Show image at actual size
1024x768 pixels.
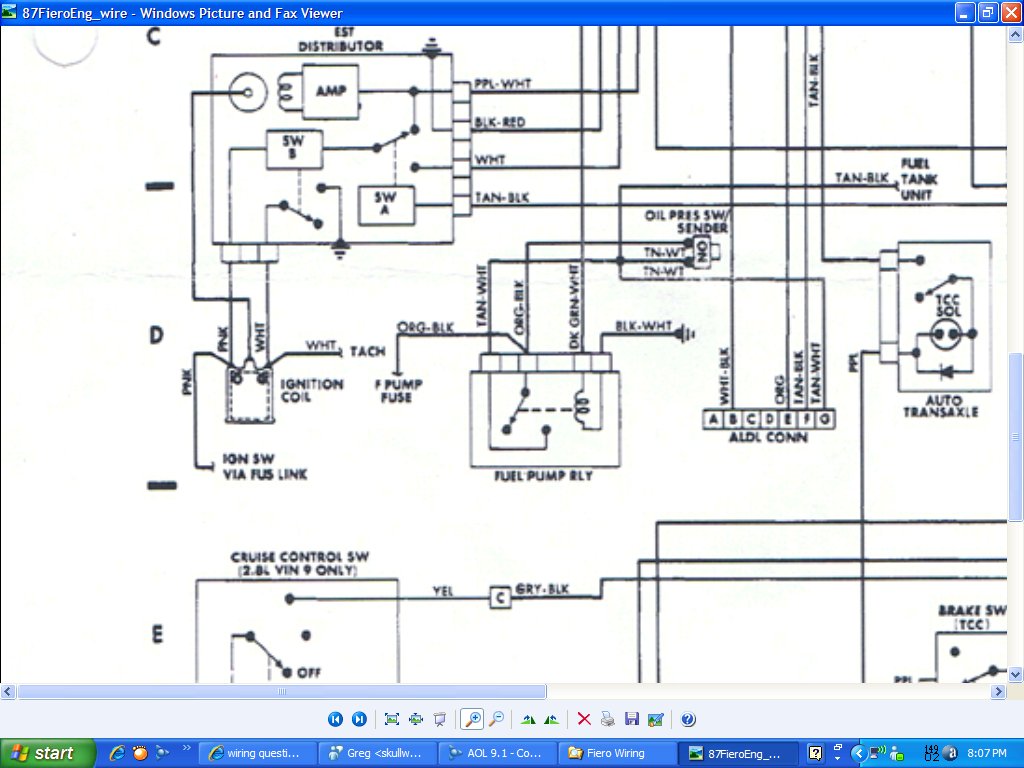coord(415,719)
